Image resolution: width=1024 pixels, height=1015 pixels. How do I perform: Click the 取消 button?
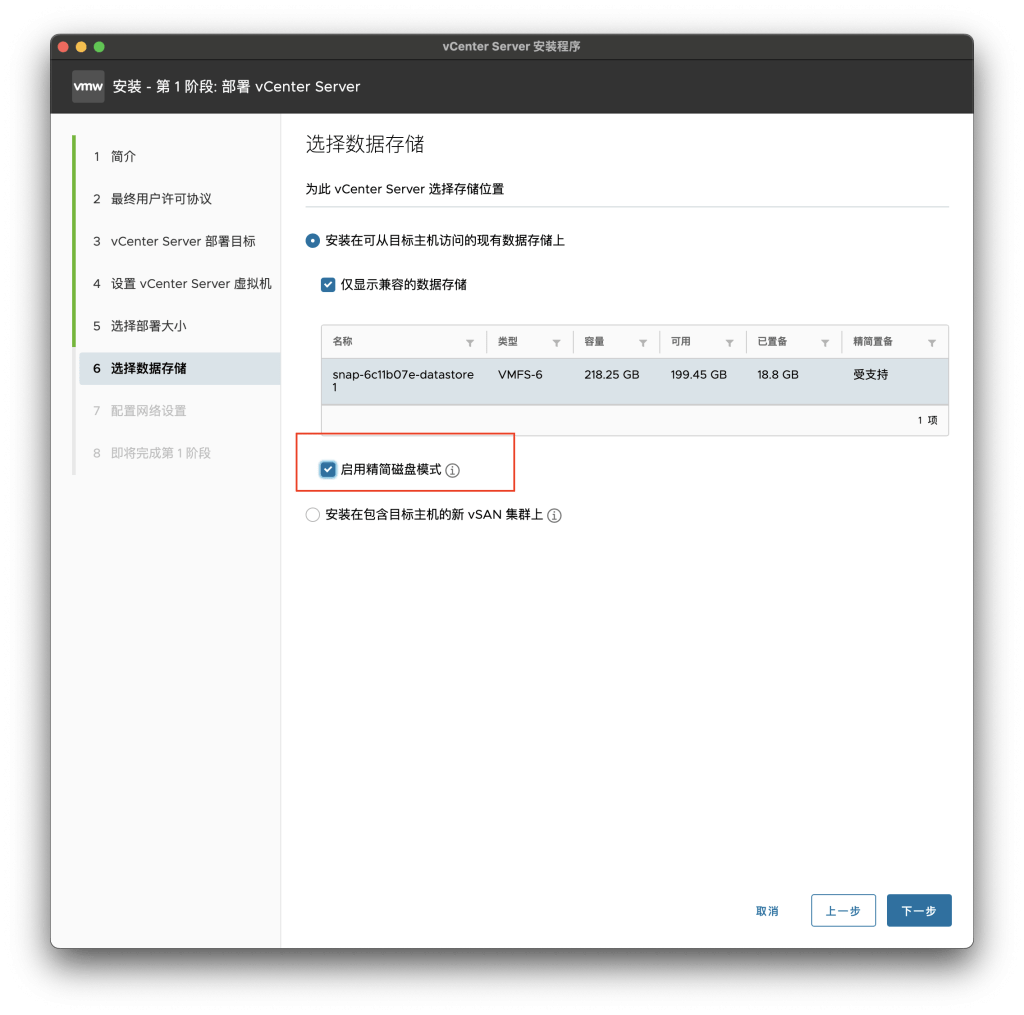point(767,911)
